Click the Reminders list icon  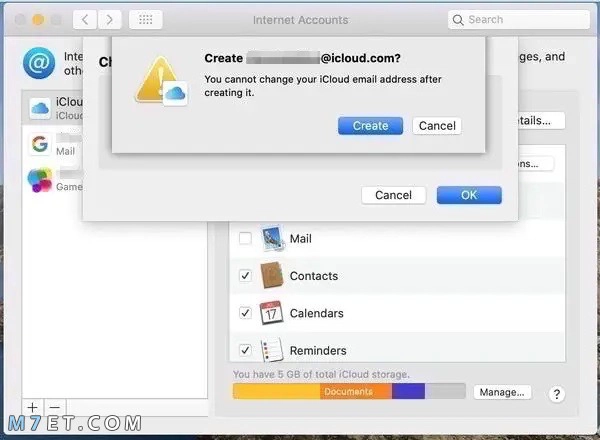[272, 350]
